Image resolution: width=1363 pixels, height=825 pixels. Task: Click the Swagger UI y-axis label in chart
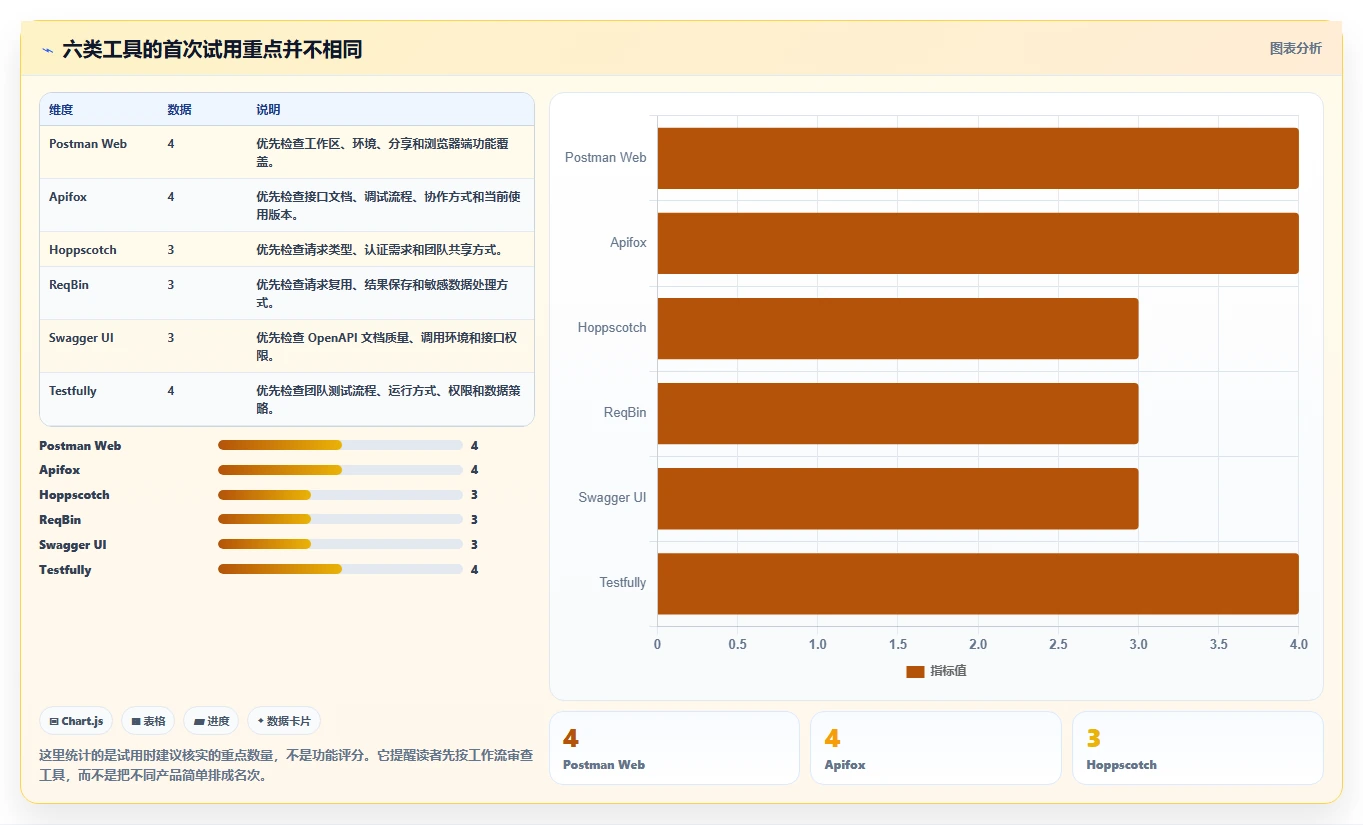(x=612, y=498)
